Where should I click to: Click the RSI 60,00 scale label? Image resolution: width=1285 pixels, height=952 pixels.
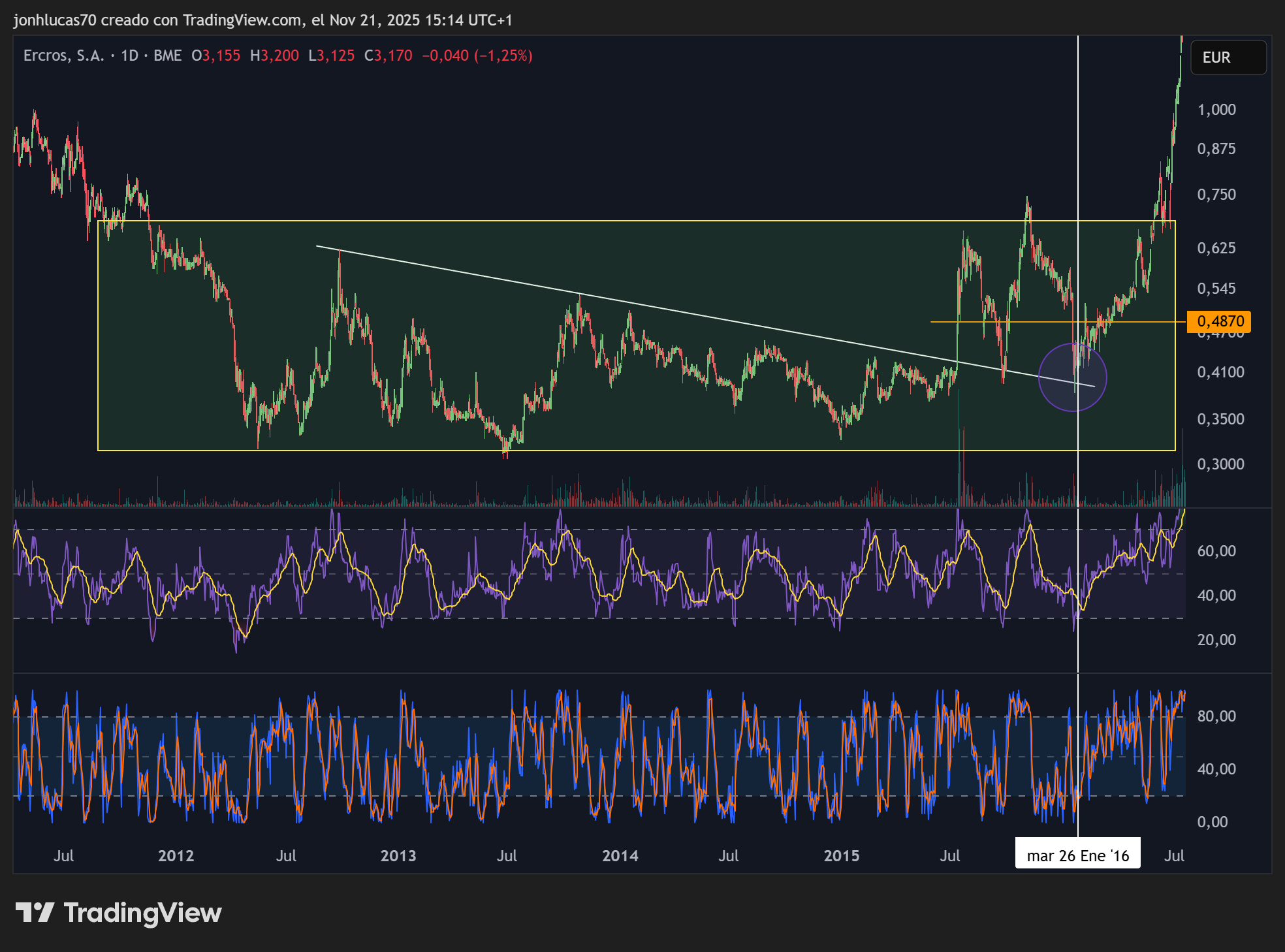click(1216, 551)
